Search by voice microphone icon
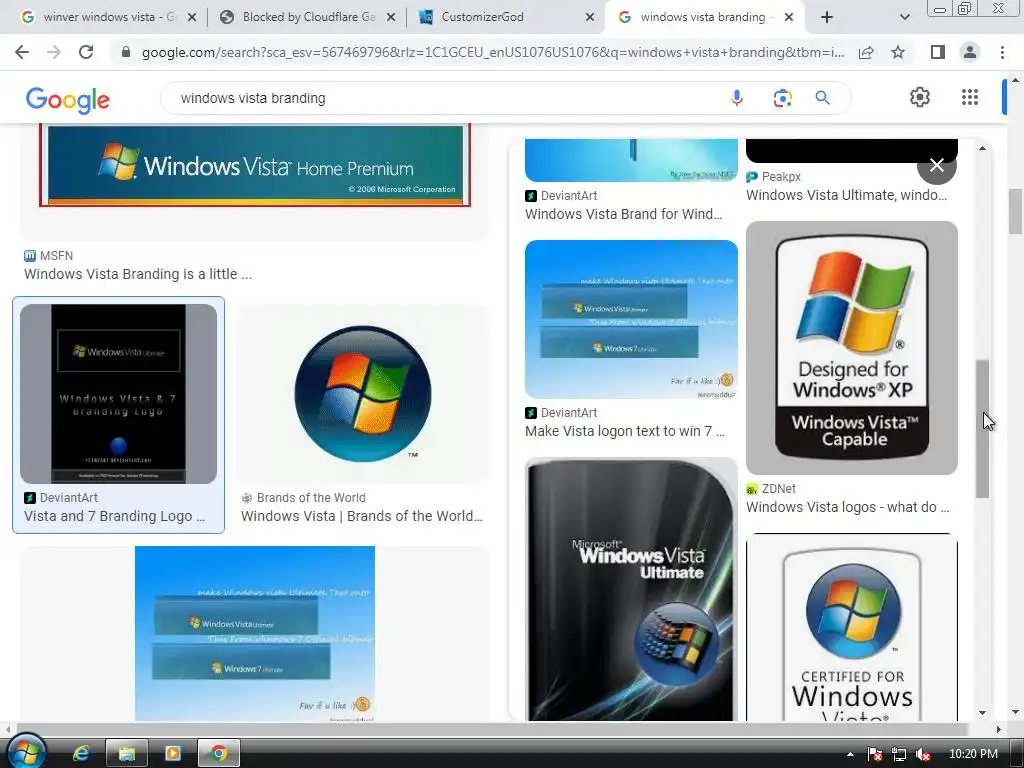 [x=737, y=98]
